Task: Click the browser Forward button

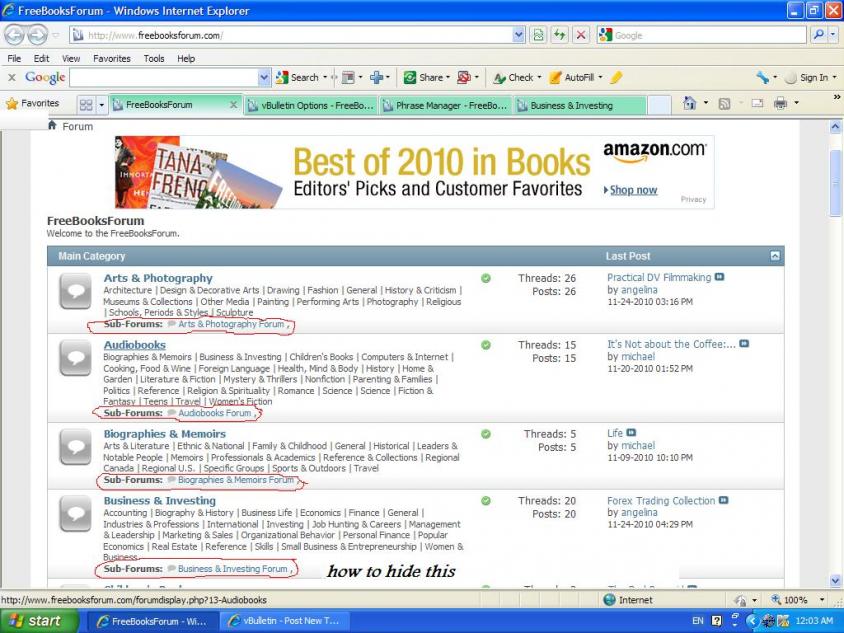Action: (x=37, y=36)
